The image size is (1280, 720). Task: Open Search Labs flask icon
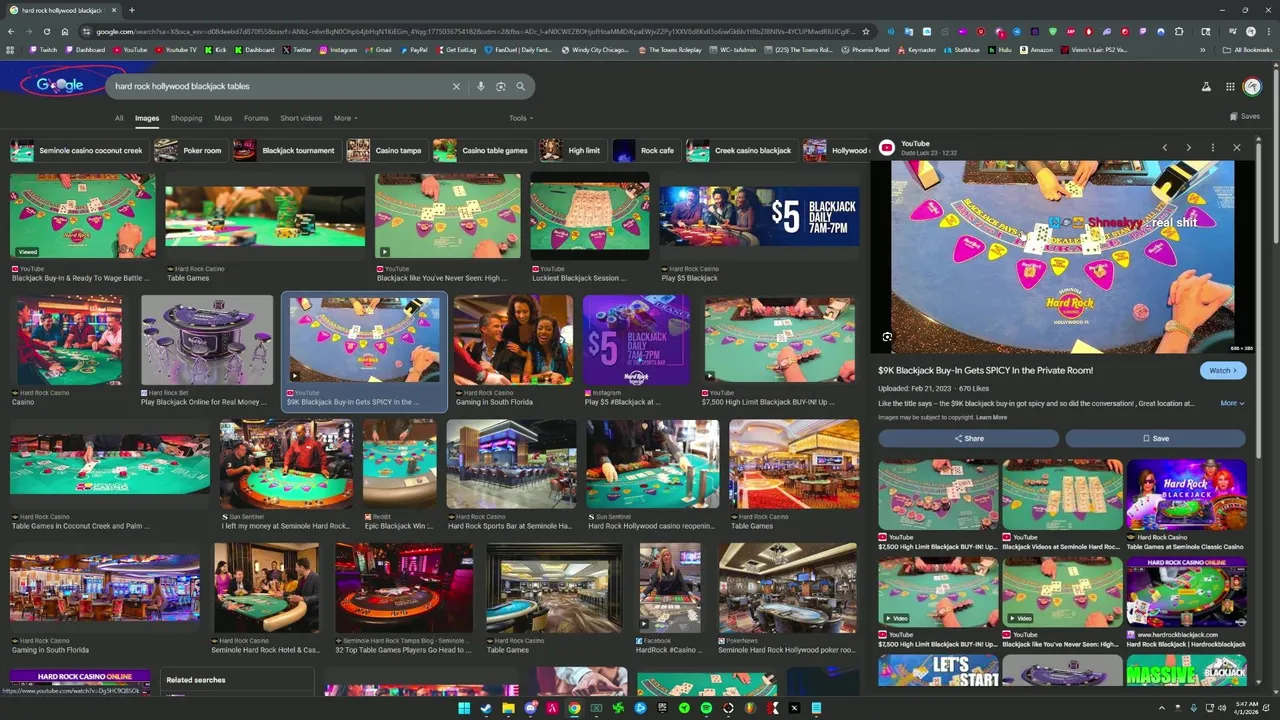[1207, 87]
